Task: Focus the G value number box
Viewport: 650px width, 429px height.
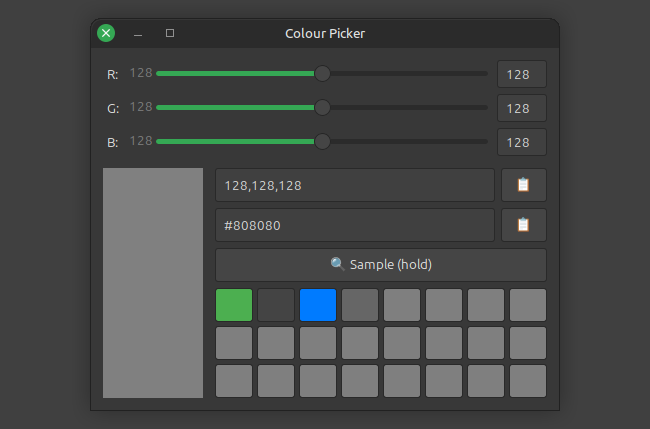Action: click(x=521, y=108)
